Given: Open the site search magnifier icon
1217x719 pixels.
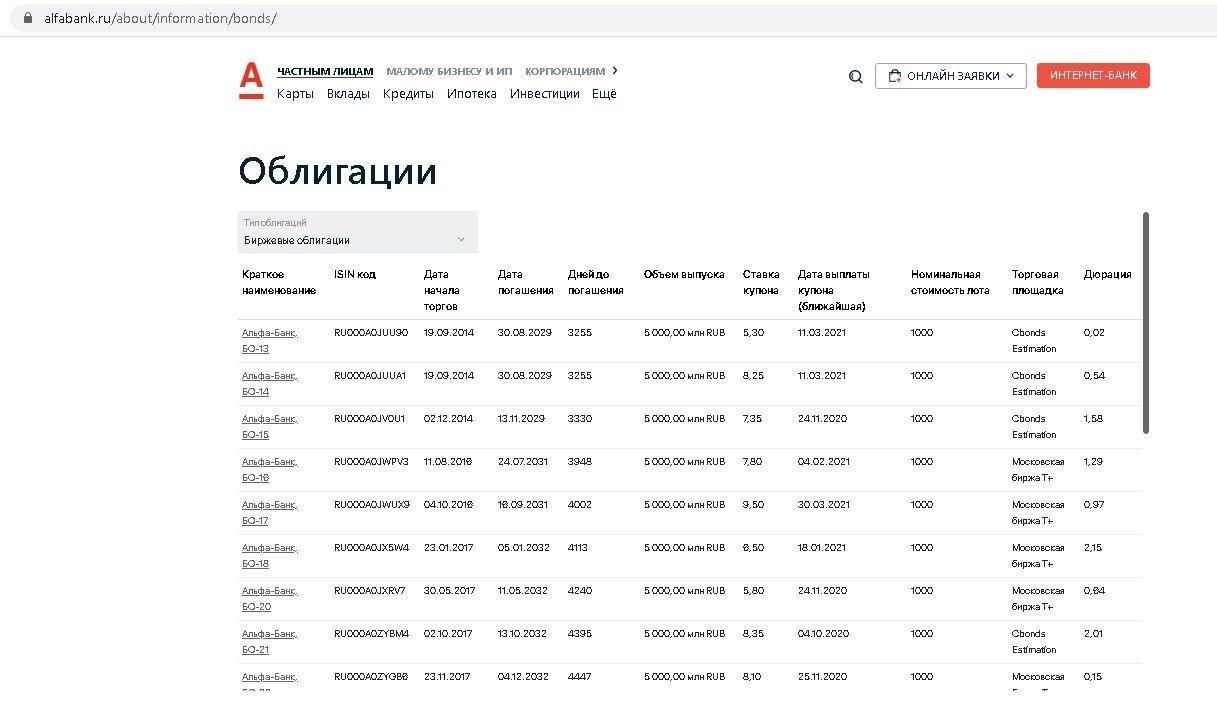Looking at the screenshot, I should [855, 76].
